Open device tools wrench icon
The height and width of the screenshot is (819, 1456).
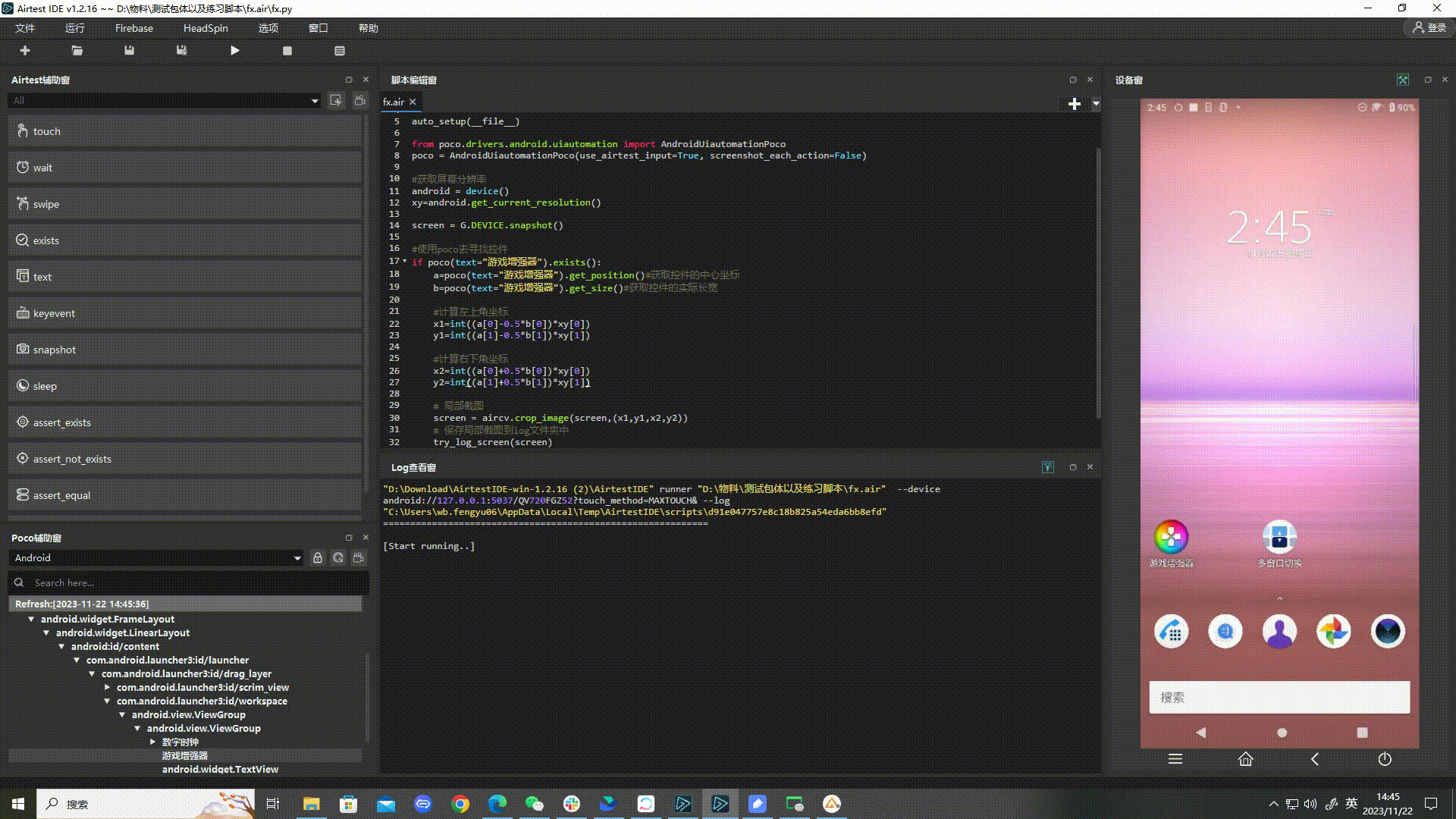coord(1402,80)
